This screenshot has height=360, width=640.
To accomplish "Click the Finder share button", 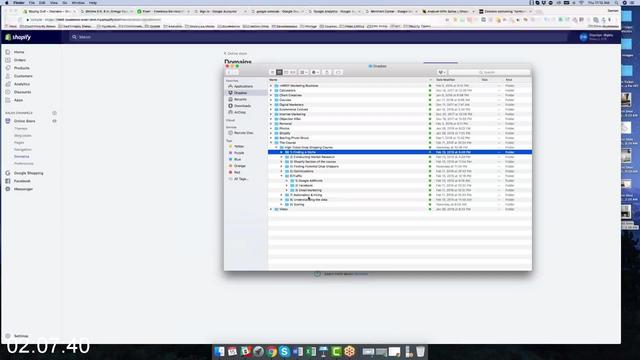I will point(327,72).
